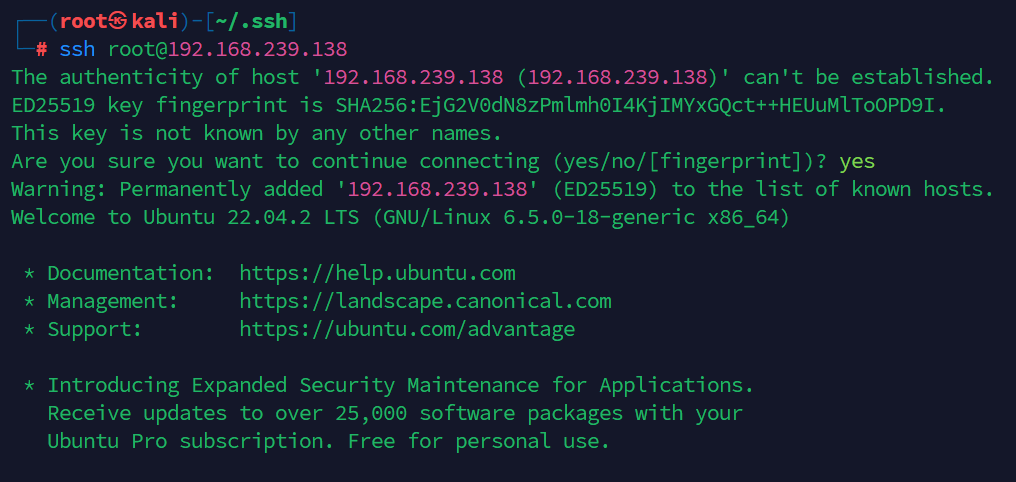This screenshot has height=482, width=1016.
Task: Open the landscape.canonical.com management link
Action: click(425, 301)
